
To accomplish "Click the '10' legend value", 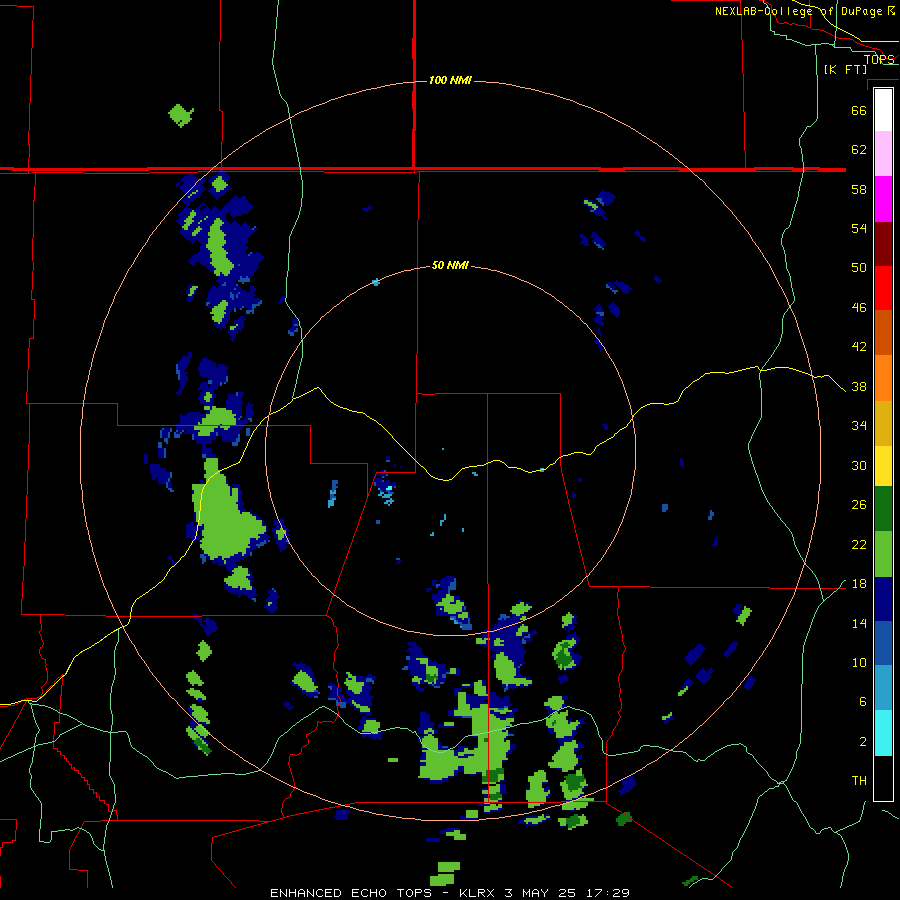I will (x=859, y=663).
